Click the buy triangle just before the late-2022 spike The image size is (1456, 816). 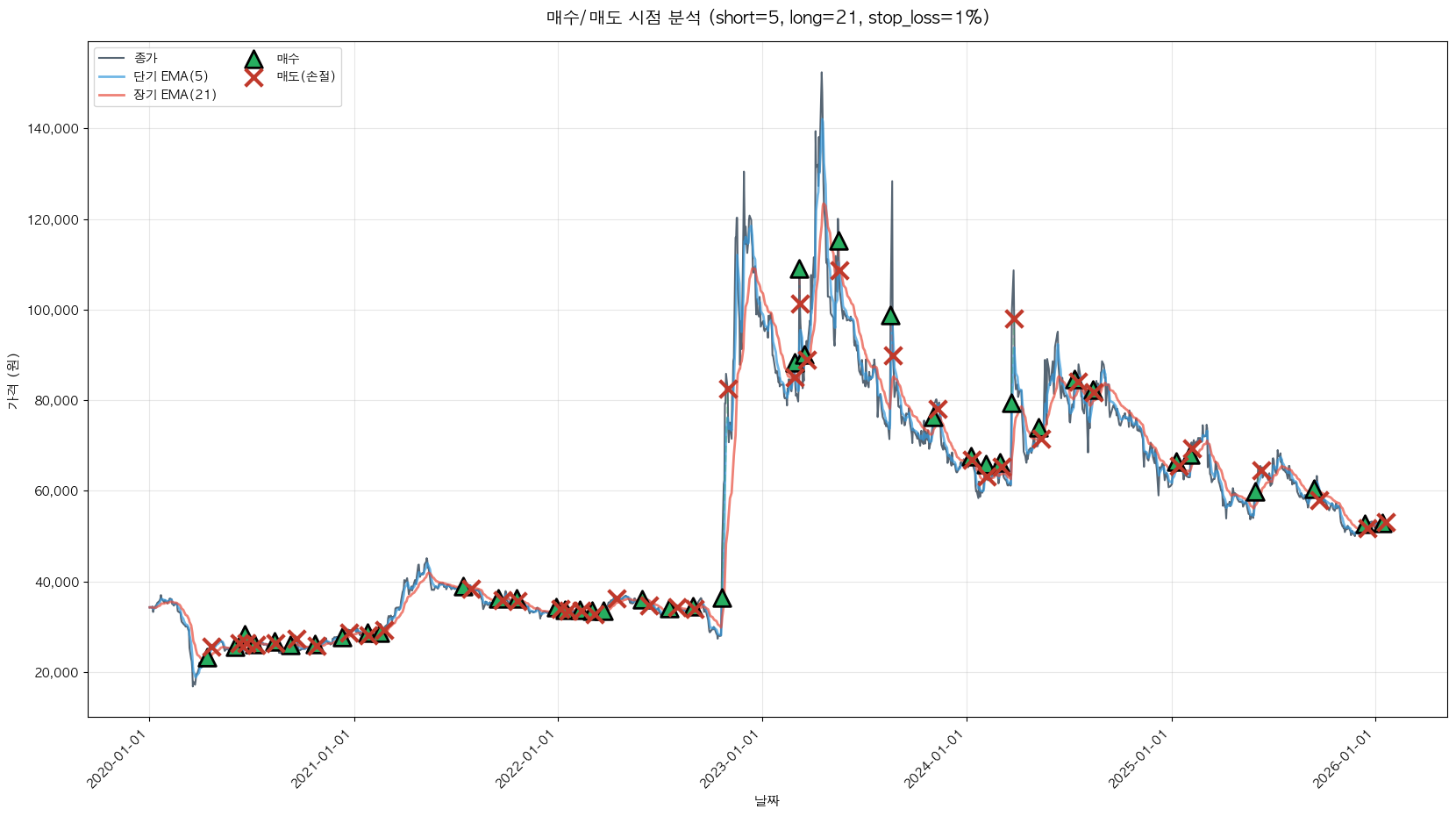point(722,598)
